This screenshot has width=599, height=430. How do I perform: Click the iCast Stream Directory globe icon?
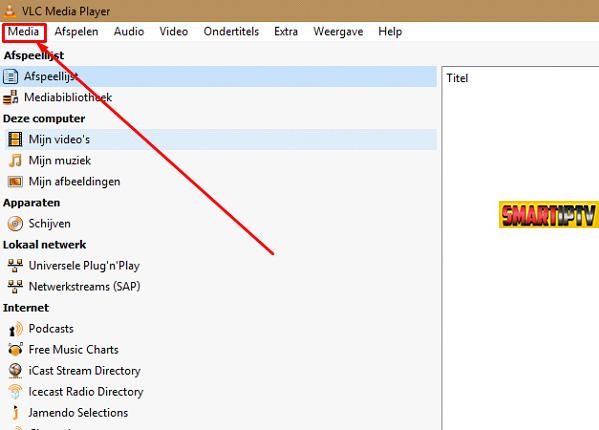pos(15,370)
